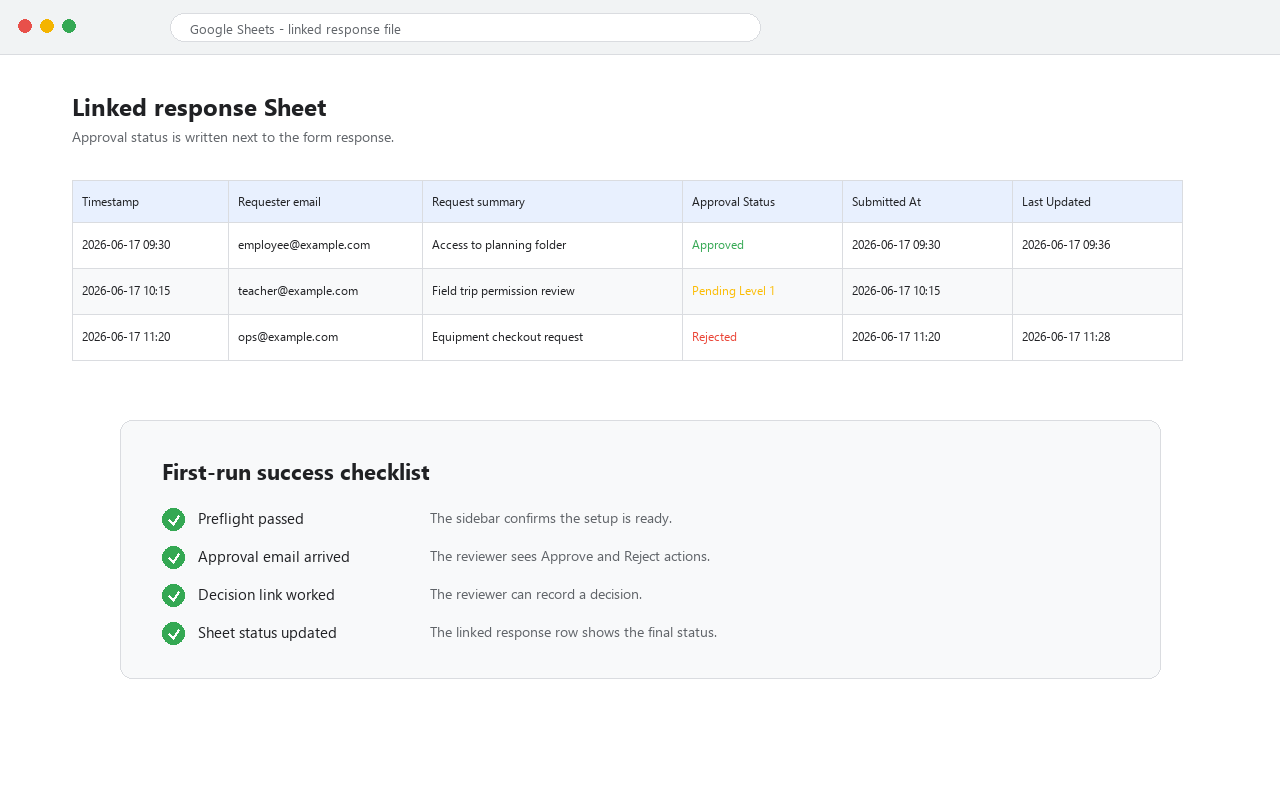
Task: Click the Pending Level 1 status cell
Action: click(762, 291)
